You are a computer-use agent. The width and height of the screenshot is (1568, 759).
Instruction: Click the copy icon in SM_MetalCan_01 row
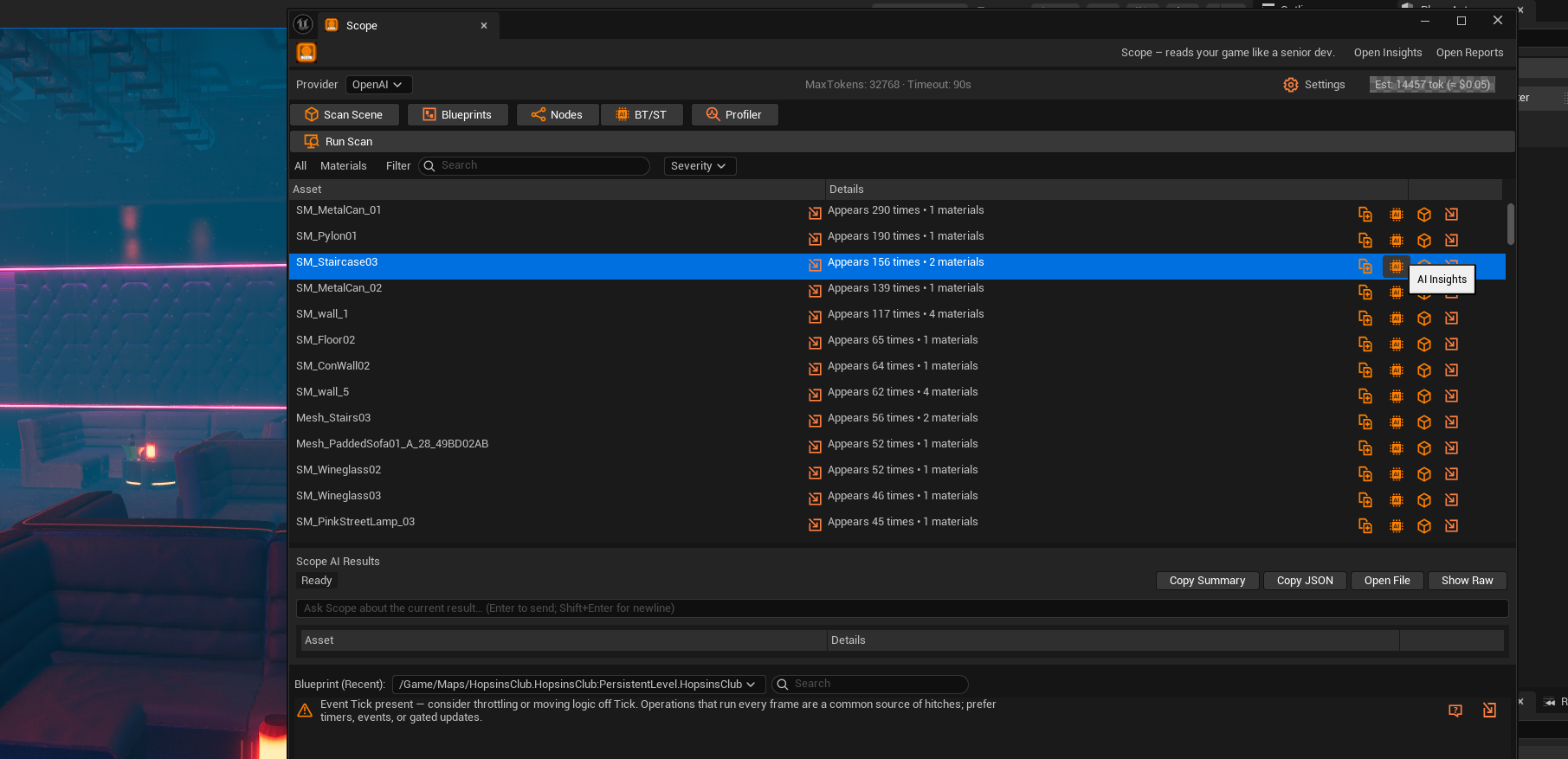(x=1365, y=215)
